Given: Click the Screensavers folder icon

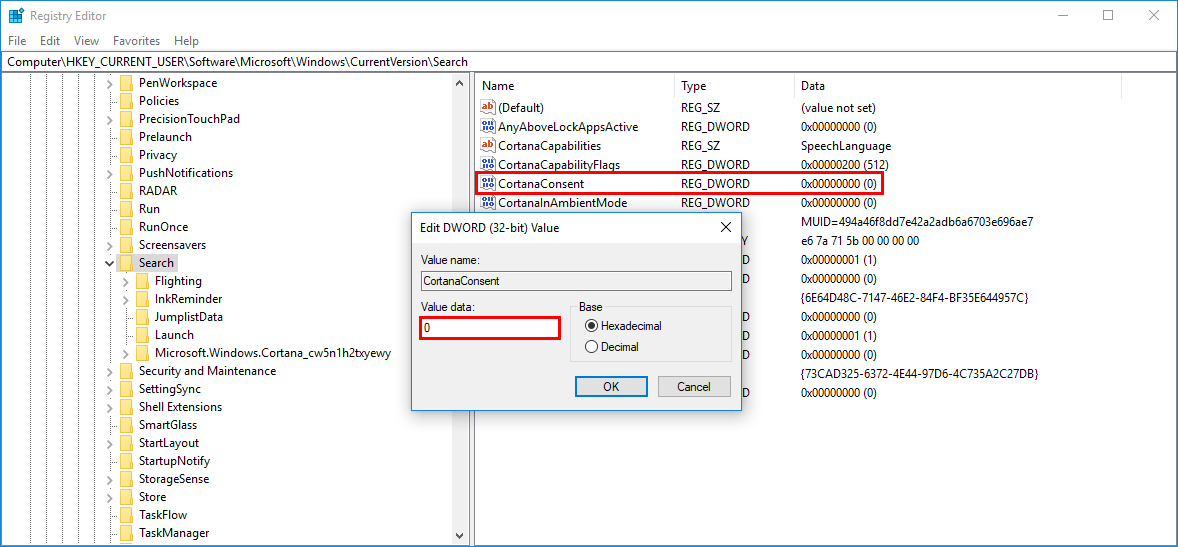Looking at the screenshot, I should click(126, 245).
